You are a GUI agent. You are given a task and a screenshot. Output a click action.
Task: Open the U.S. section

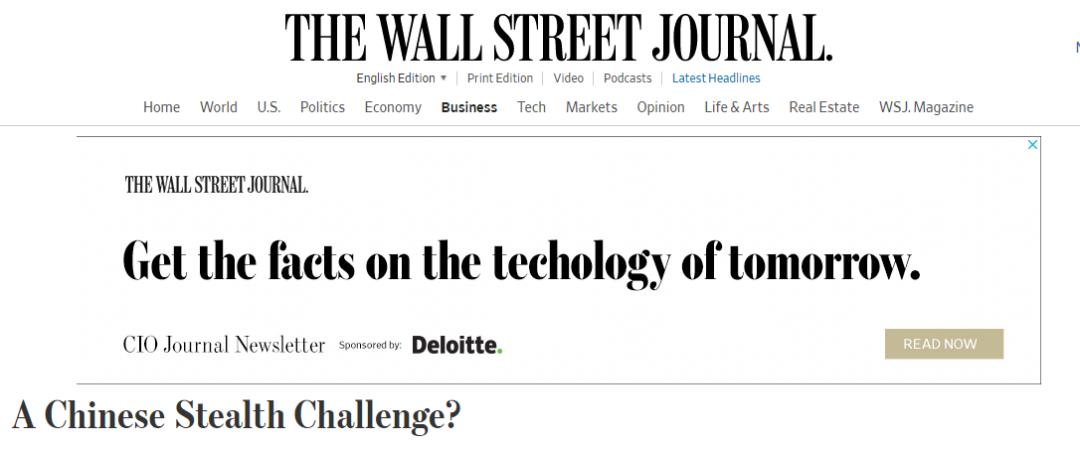[268, 107]
